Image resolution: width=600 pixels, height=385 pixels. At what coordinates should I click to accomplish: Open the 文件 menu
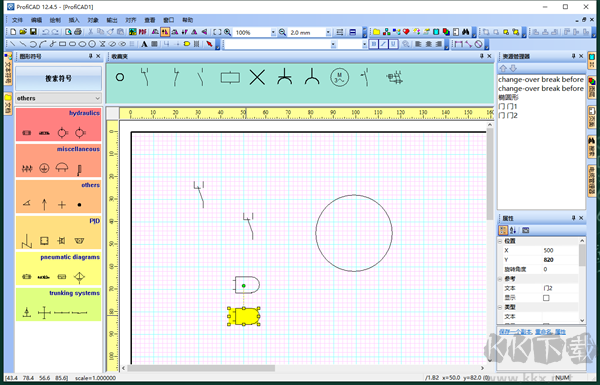coord(17,20)
